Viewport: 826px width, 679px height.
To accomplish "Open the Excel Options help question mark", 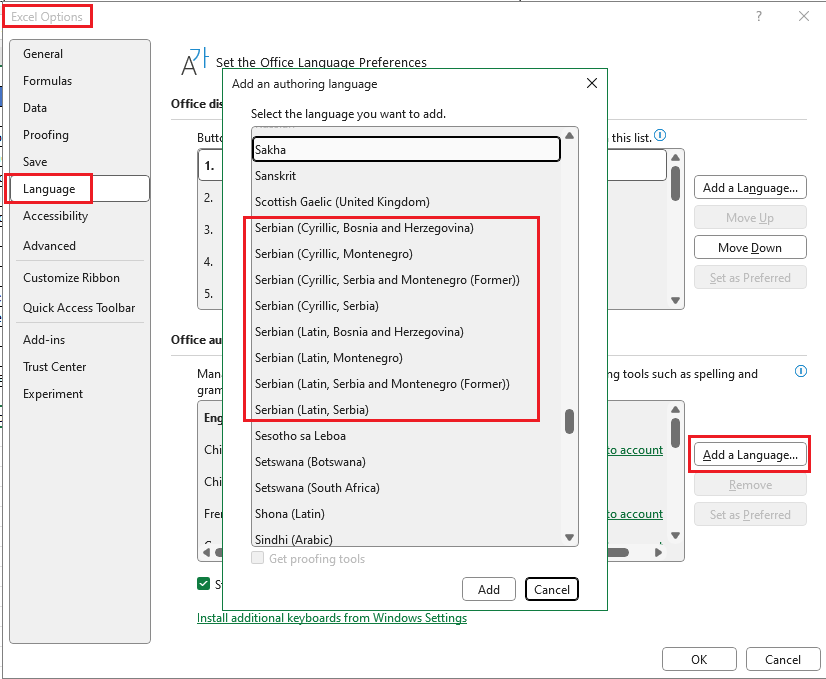I will click(759, 16).
